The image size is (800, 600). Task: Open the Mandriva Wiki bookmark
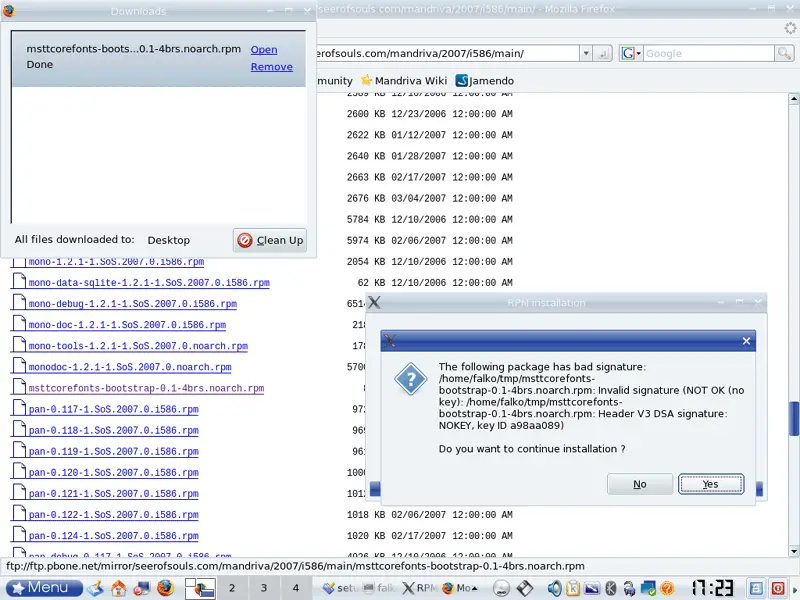tap(404, 81)
